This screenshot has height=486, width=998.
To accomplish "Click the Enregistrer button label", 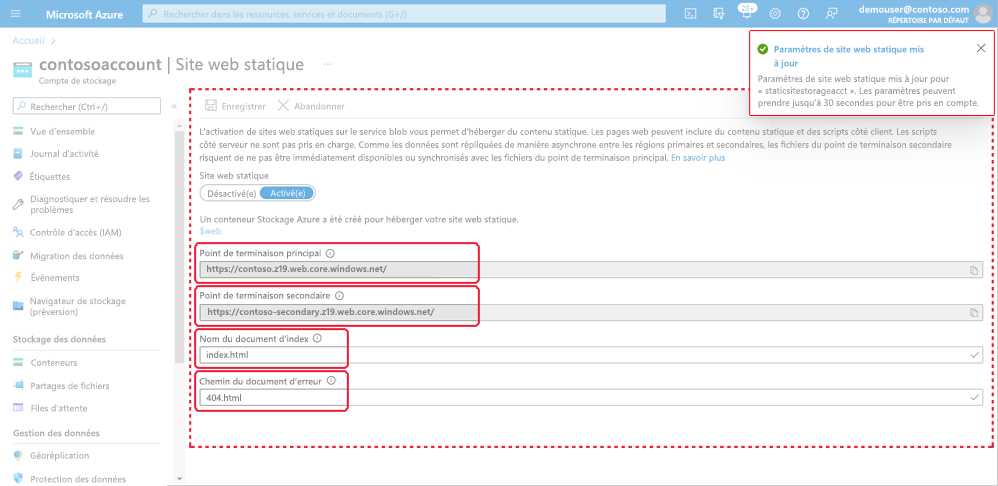I will 243,106.
